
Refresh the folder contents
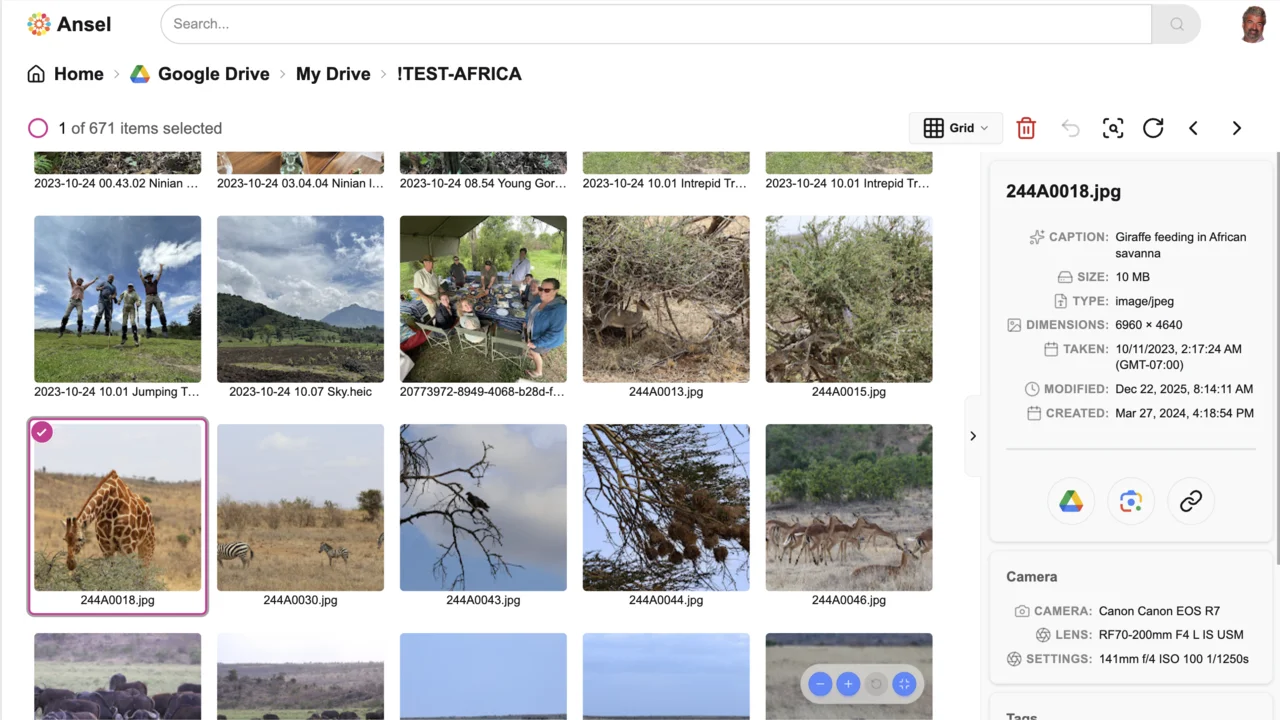1153,128
